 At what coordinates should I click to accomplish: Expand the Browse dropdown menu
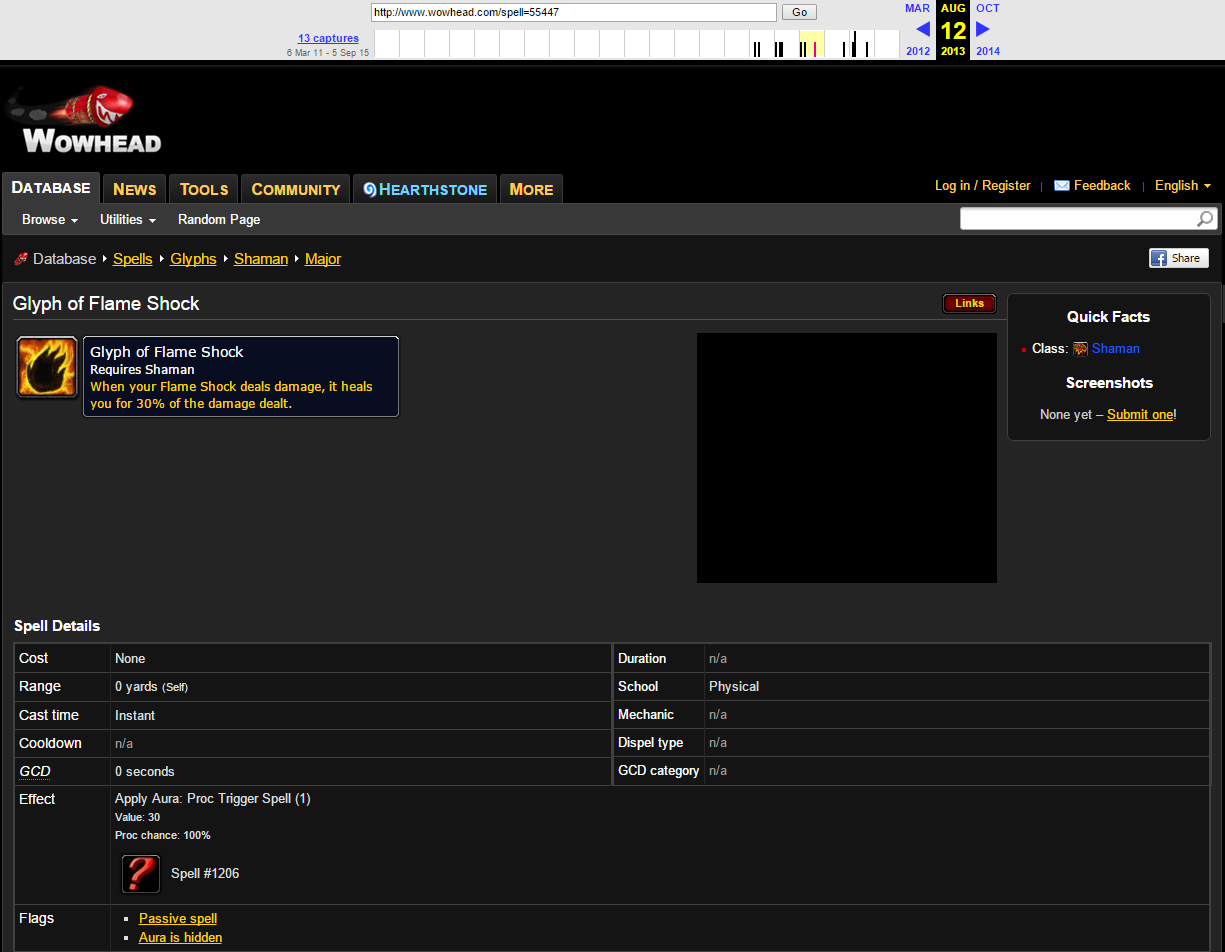(x=50, y=219)
